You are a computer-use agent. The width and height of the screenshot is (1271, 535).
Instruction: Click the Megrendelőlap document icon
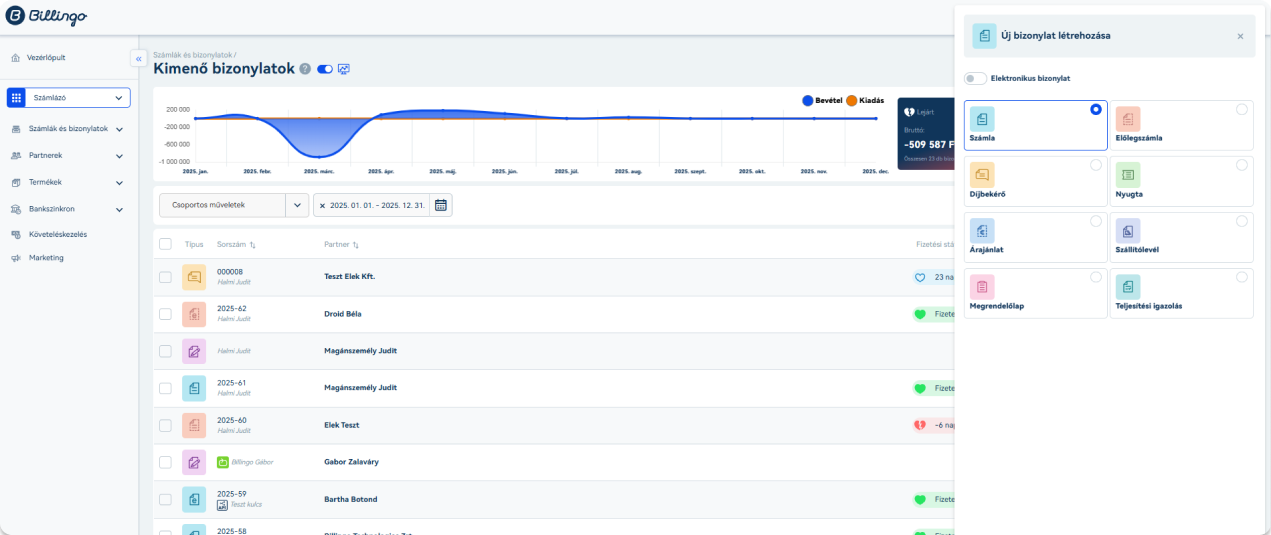pos(982,286)
